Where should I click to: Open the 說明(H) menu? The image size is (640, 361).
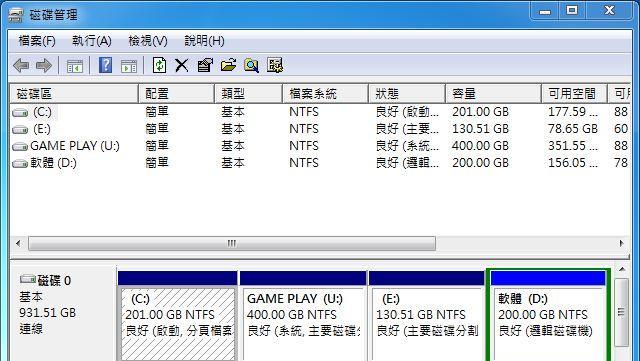tap(204, 41)
